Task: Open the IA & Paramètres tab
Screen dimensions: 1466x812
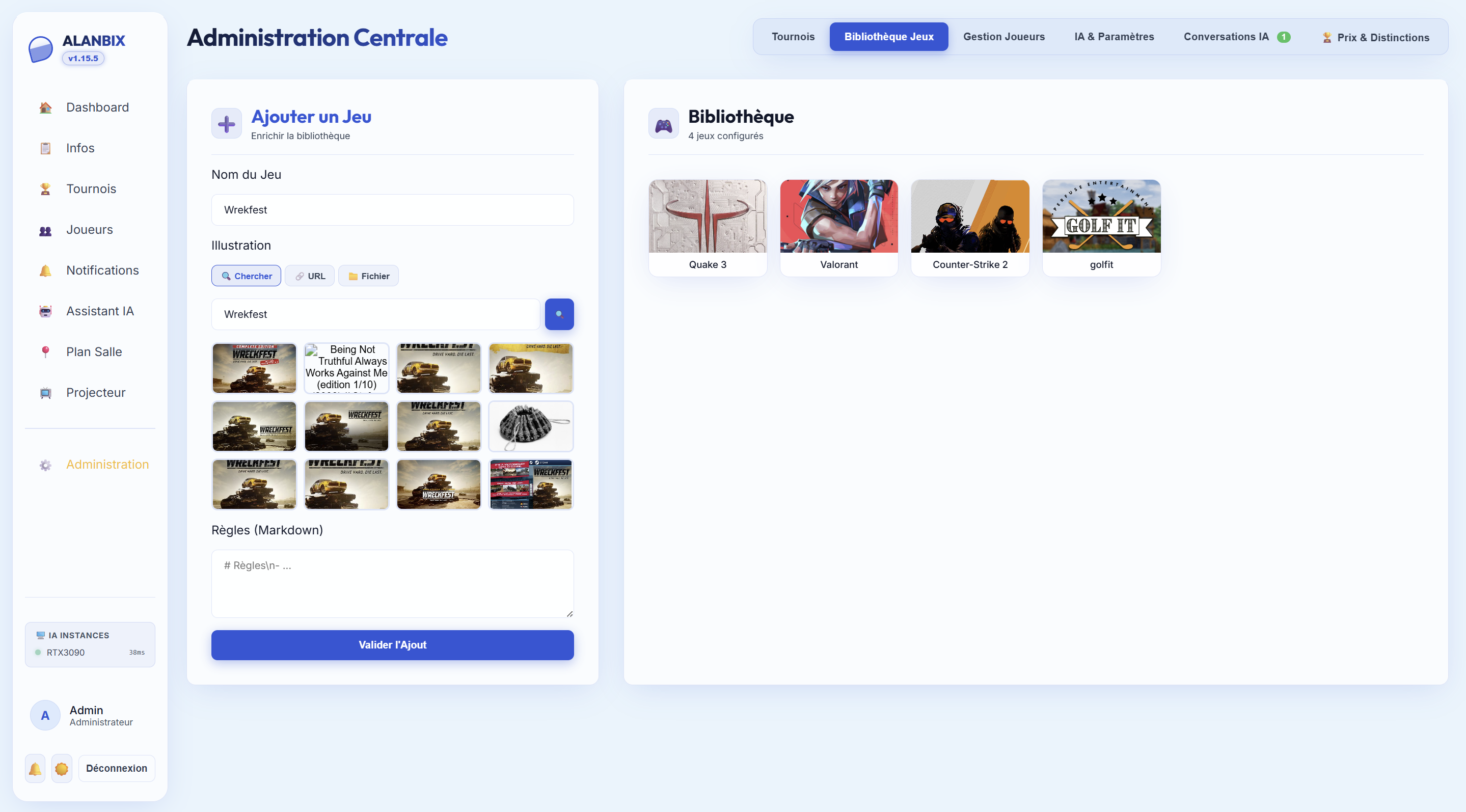Action: [x=1114, y=37]
